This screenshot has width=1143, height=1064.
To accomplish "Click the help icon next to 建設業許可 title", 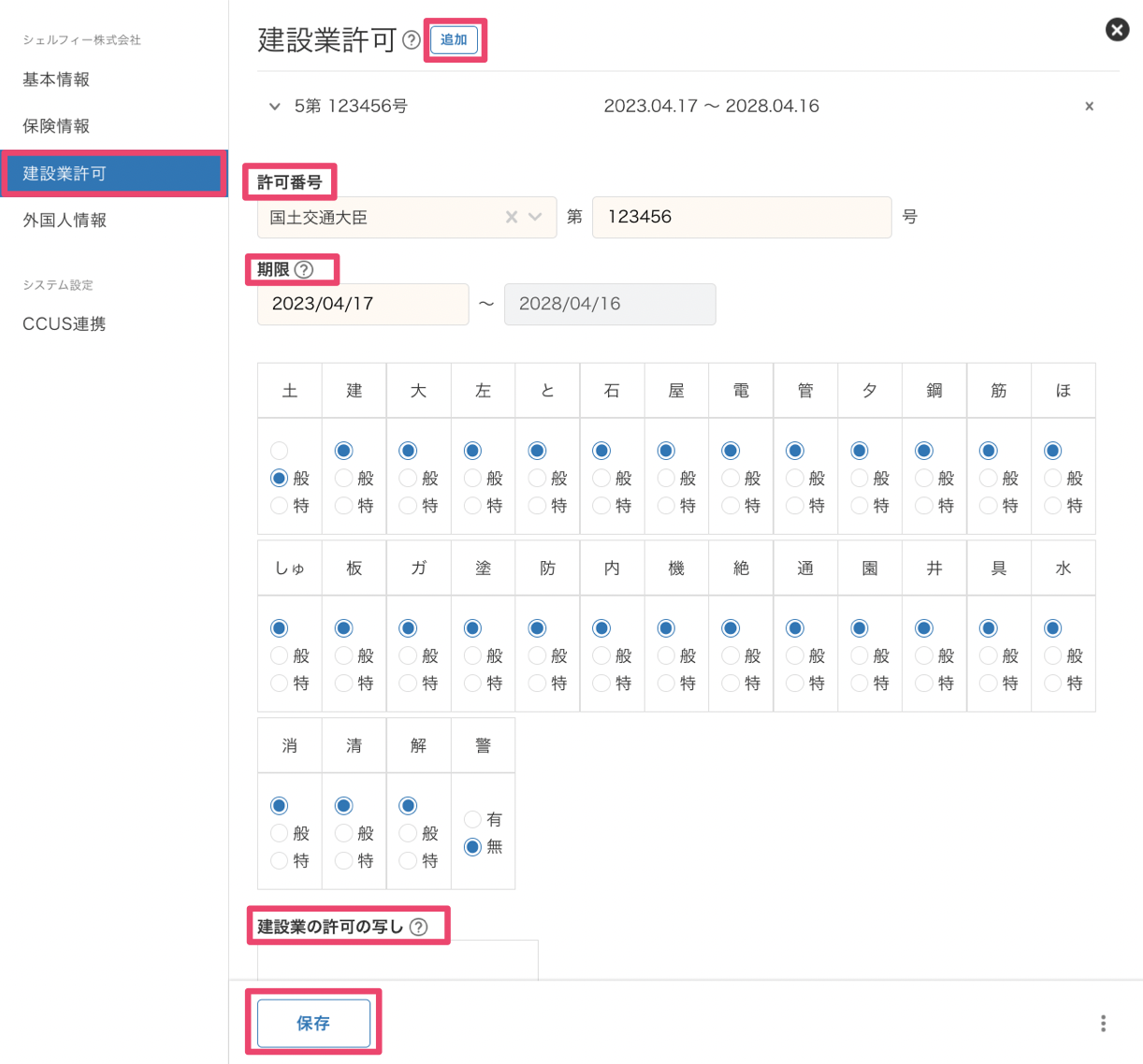I will point(412,38).
